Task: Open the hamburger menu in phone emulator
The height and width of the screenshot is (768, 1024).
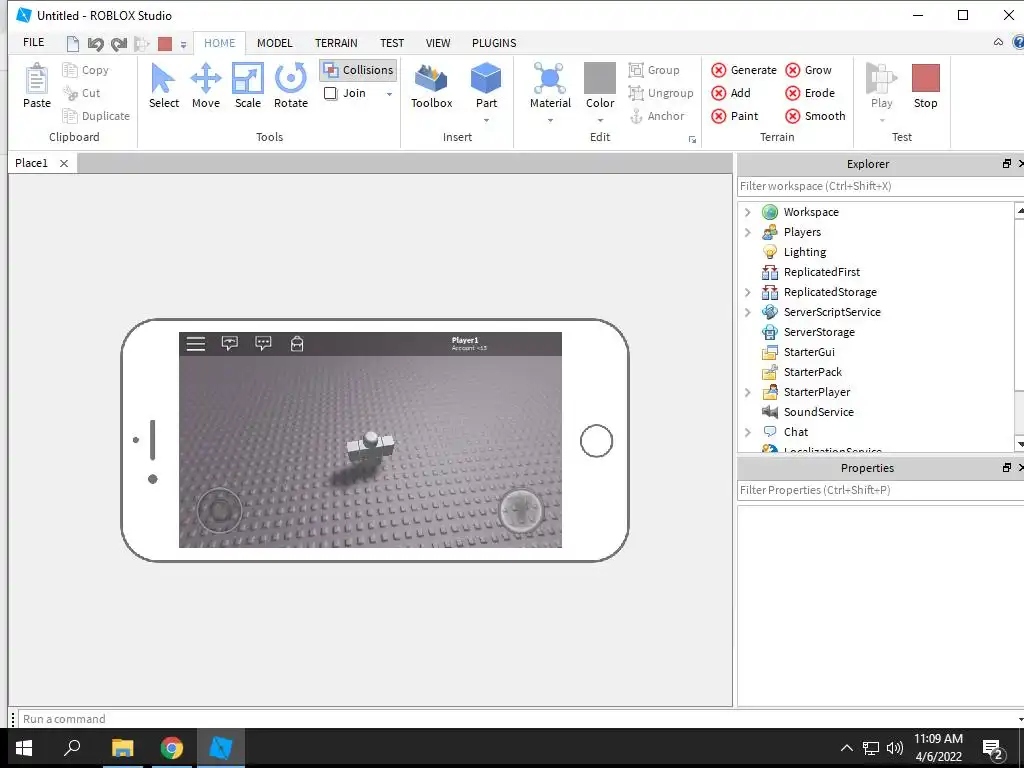Action: pyautogui.click(x=196, y=344)
